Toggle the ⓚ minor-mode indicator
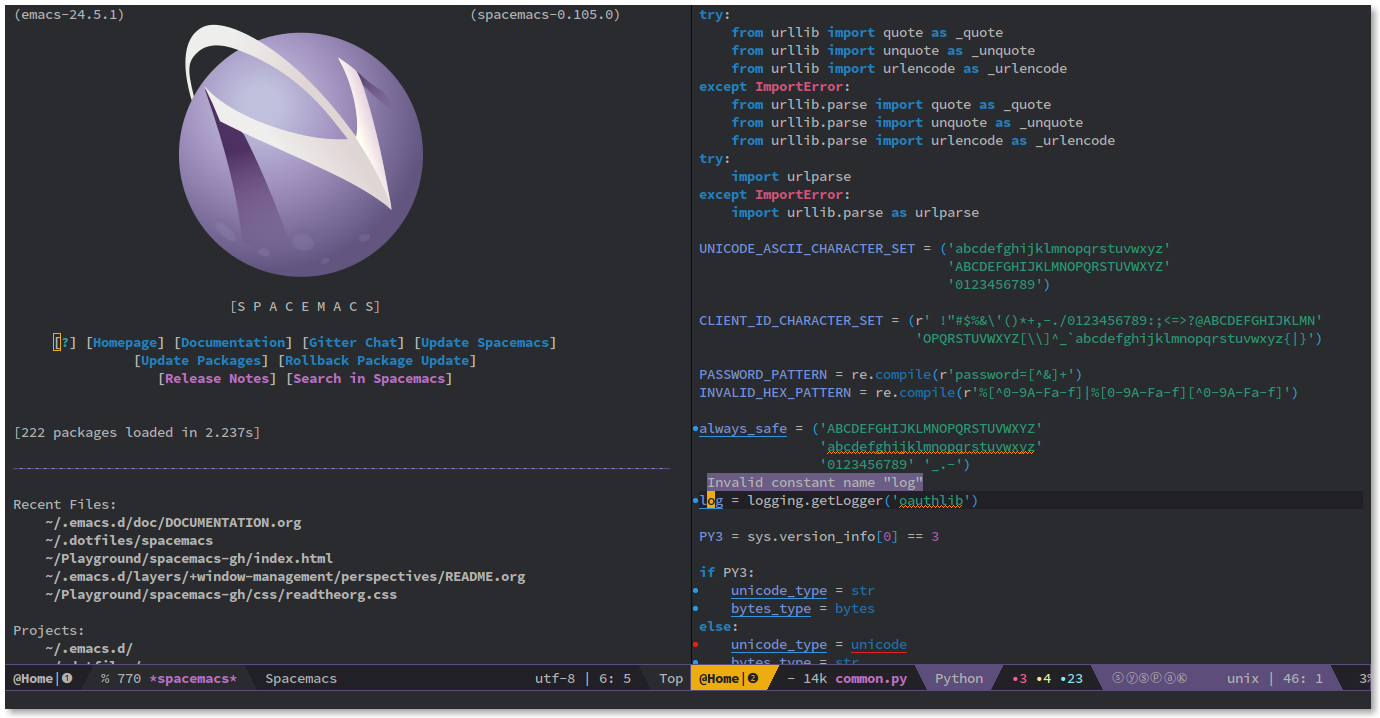 1182,678
